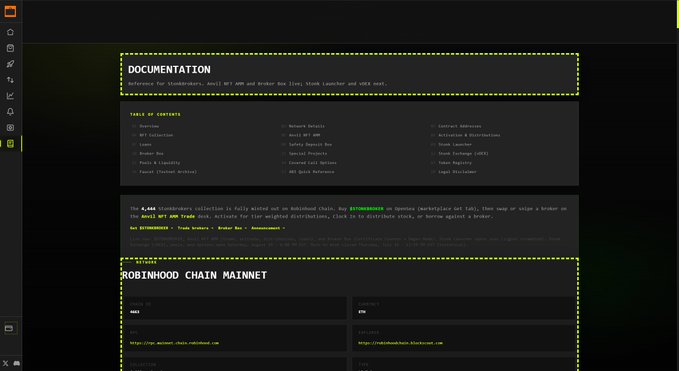Viewport: 679px width, 371px height.
Task: Click the 'Announcement' quick link
Action: coord(268,228)
